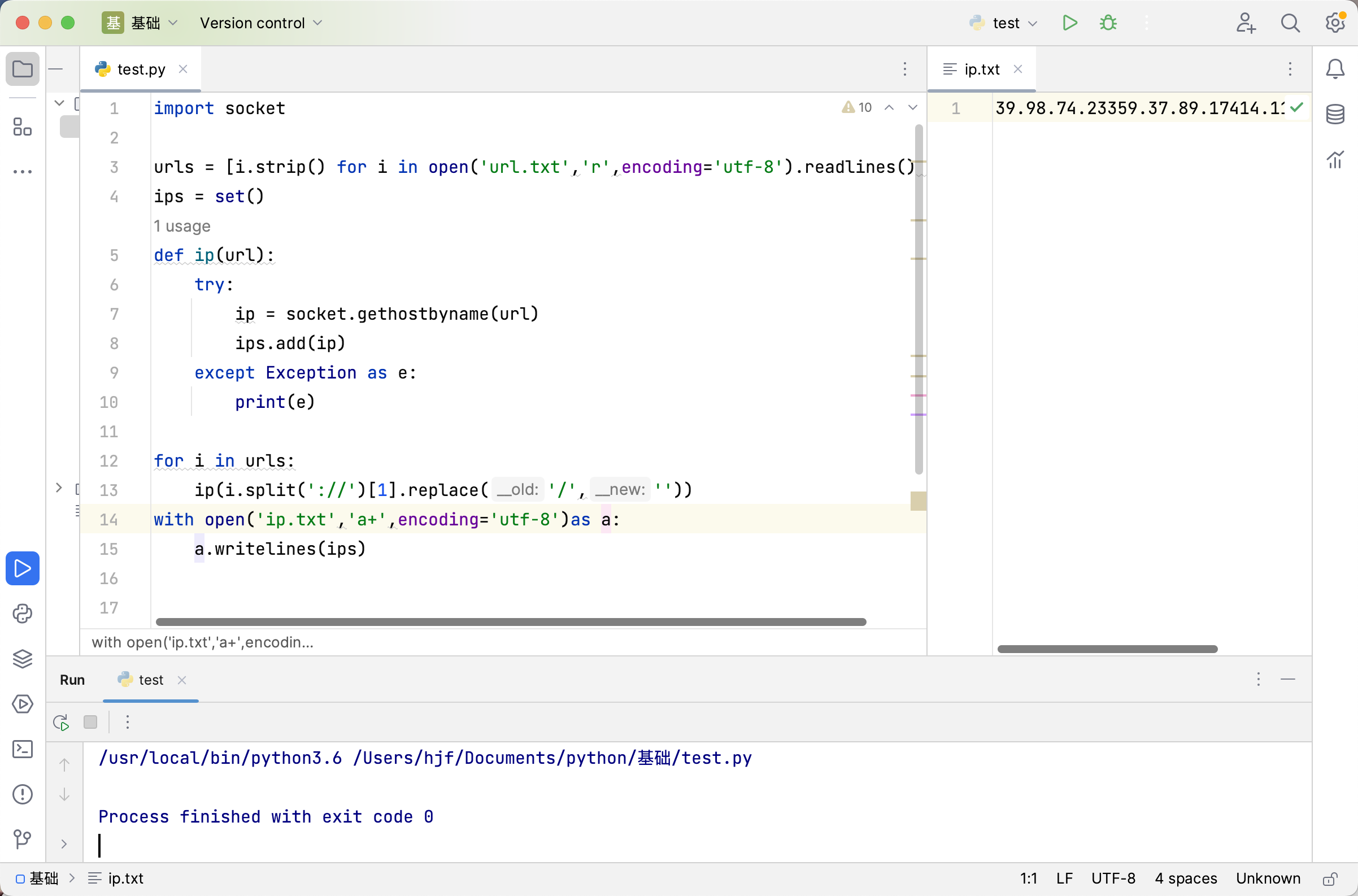Screen dimensions: 1358x896
Task: Open the Database tool window icon
Action: pos(1335,114)
